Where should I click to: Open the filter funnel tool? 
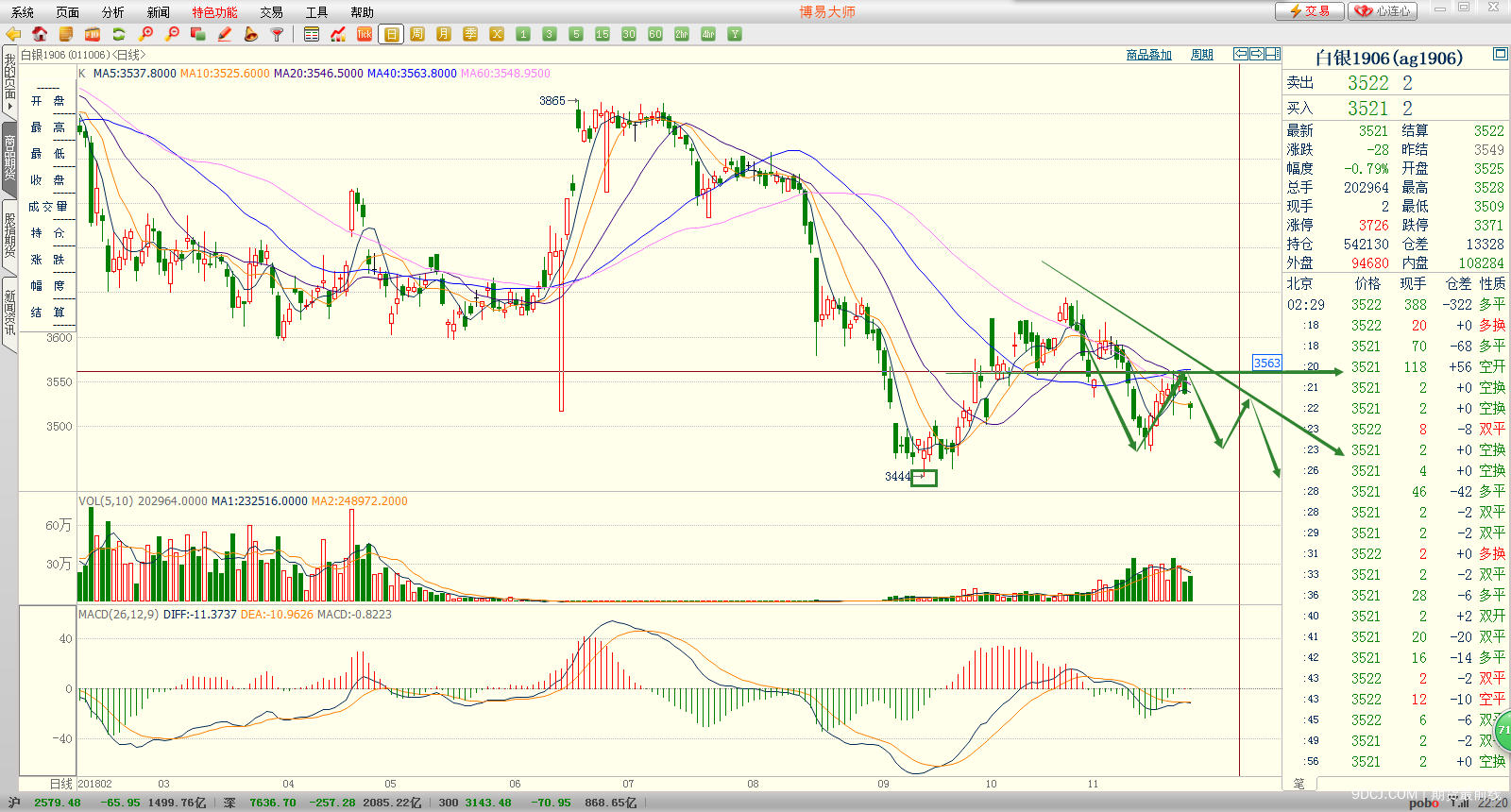click(x=277, y=34)
